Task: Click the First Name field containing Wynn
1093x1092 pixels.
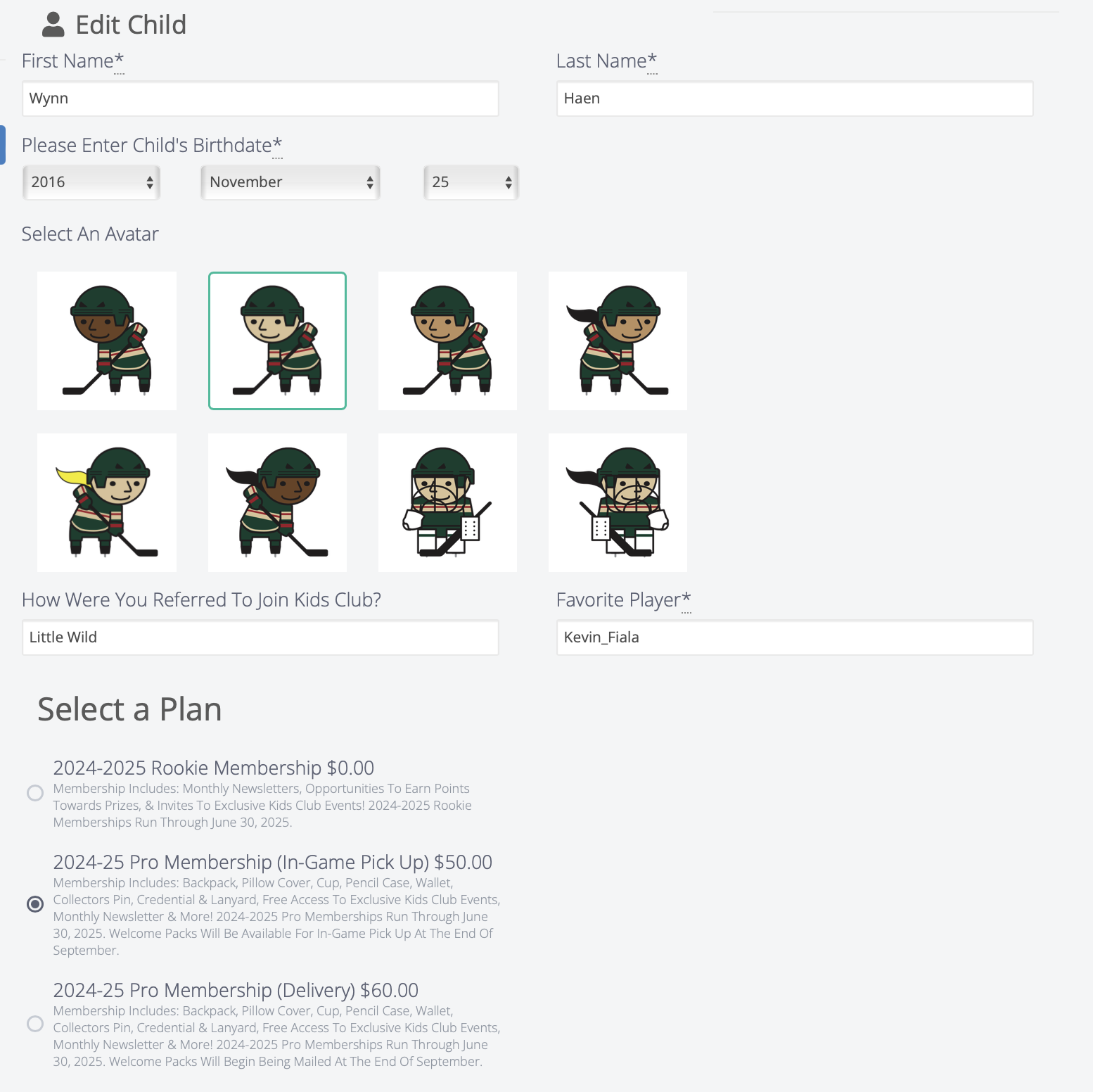Action: [x=260, y=99]
